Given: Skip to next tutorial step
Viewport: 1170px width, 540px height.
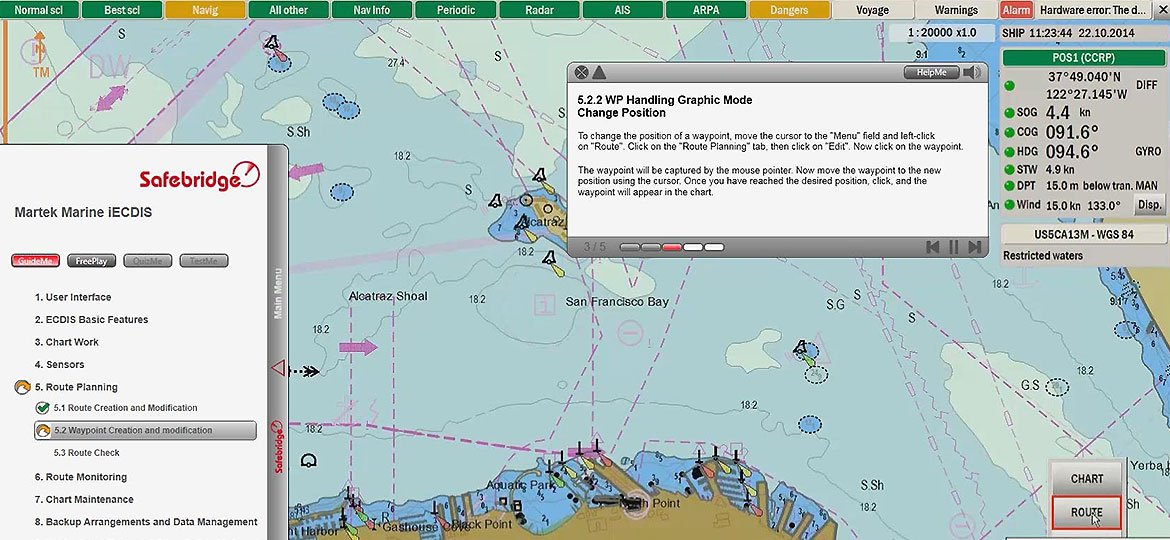Looking at the screenshot, I should [973, 247].
